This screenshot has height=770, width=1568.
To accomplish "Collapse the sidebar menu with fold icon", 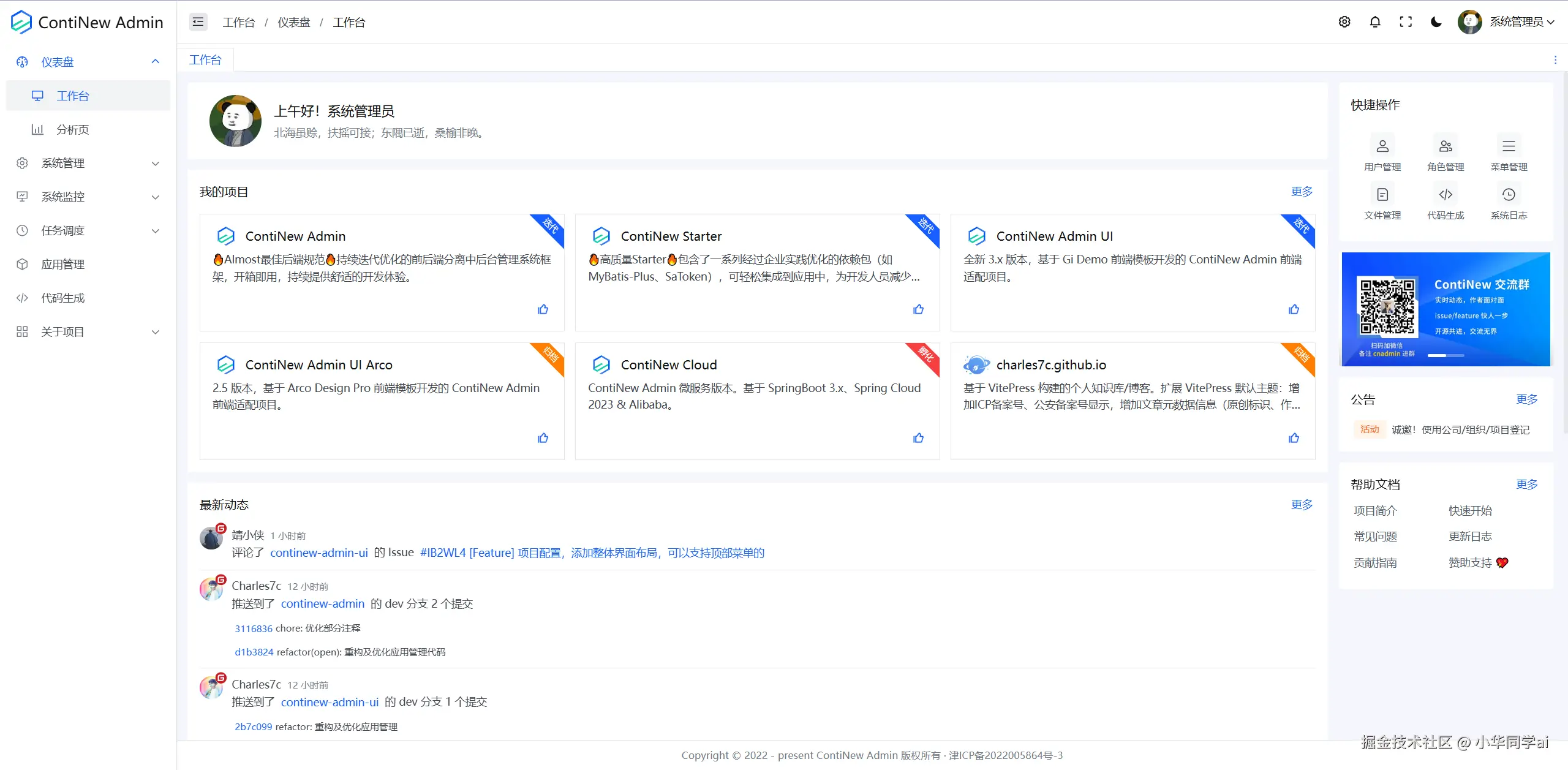I will pos(198,22).
